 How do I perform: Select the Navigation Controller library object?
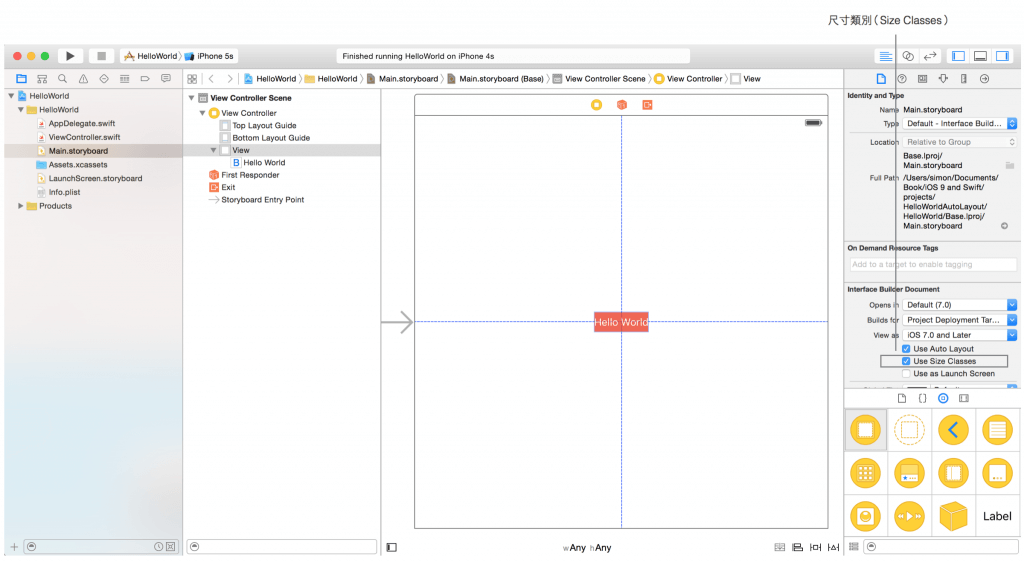(953, 431)
